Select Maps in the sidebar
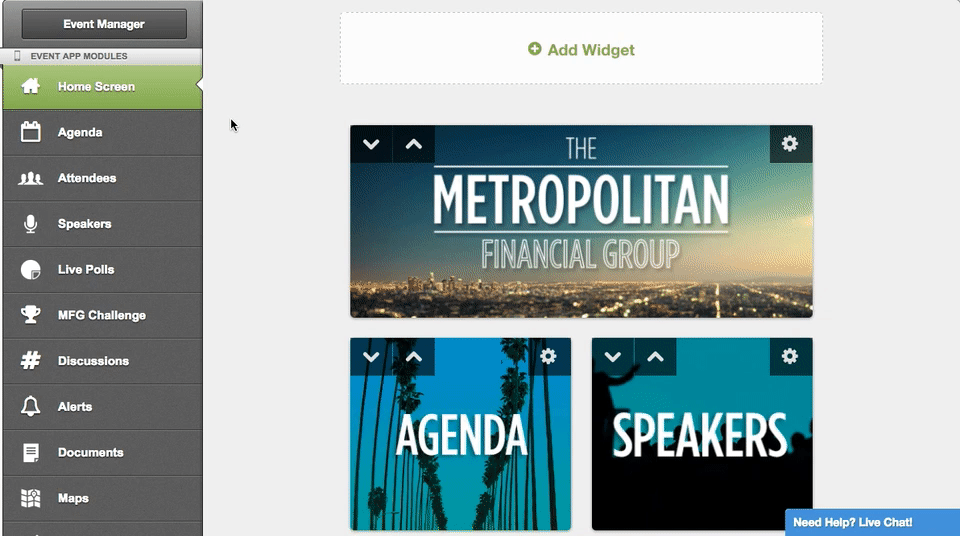 (103, 498)
